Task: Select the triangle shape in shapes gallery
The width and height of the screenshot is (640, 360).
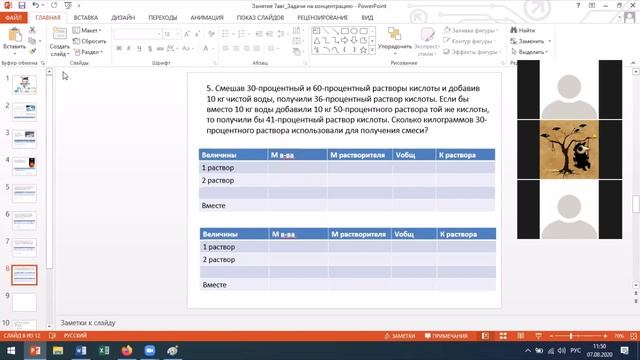Action: pos(317,40)
